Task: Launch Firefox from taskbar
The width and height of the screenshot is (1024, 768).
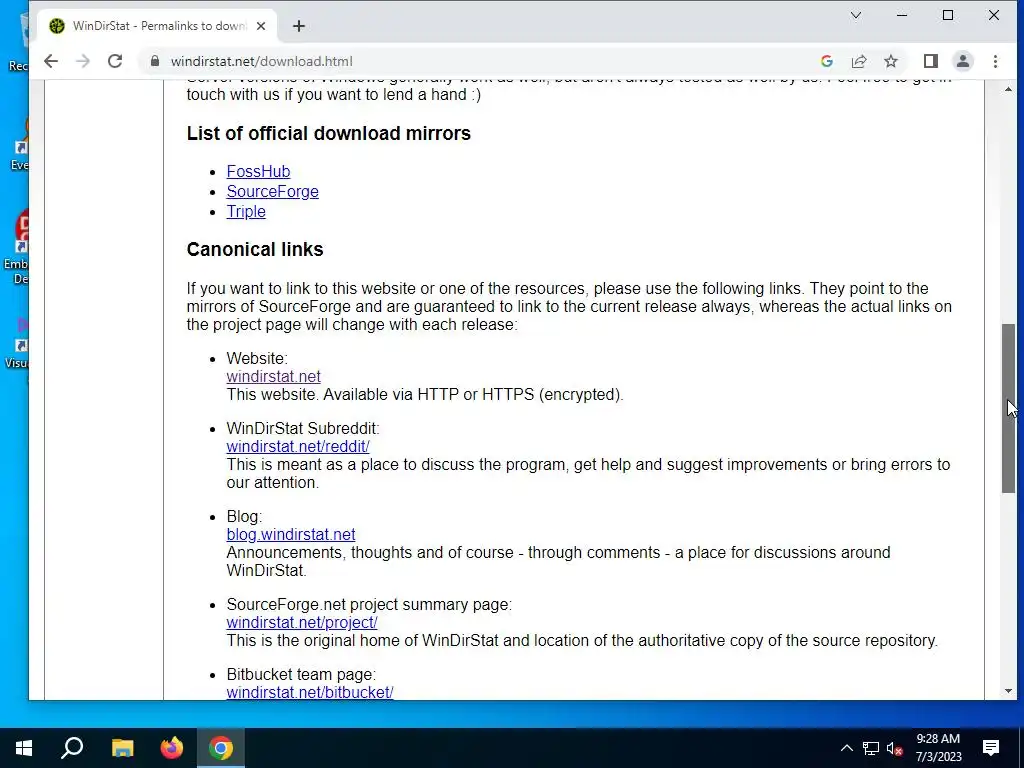Action: 172,748
